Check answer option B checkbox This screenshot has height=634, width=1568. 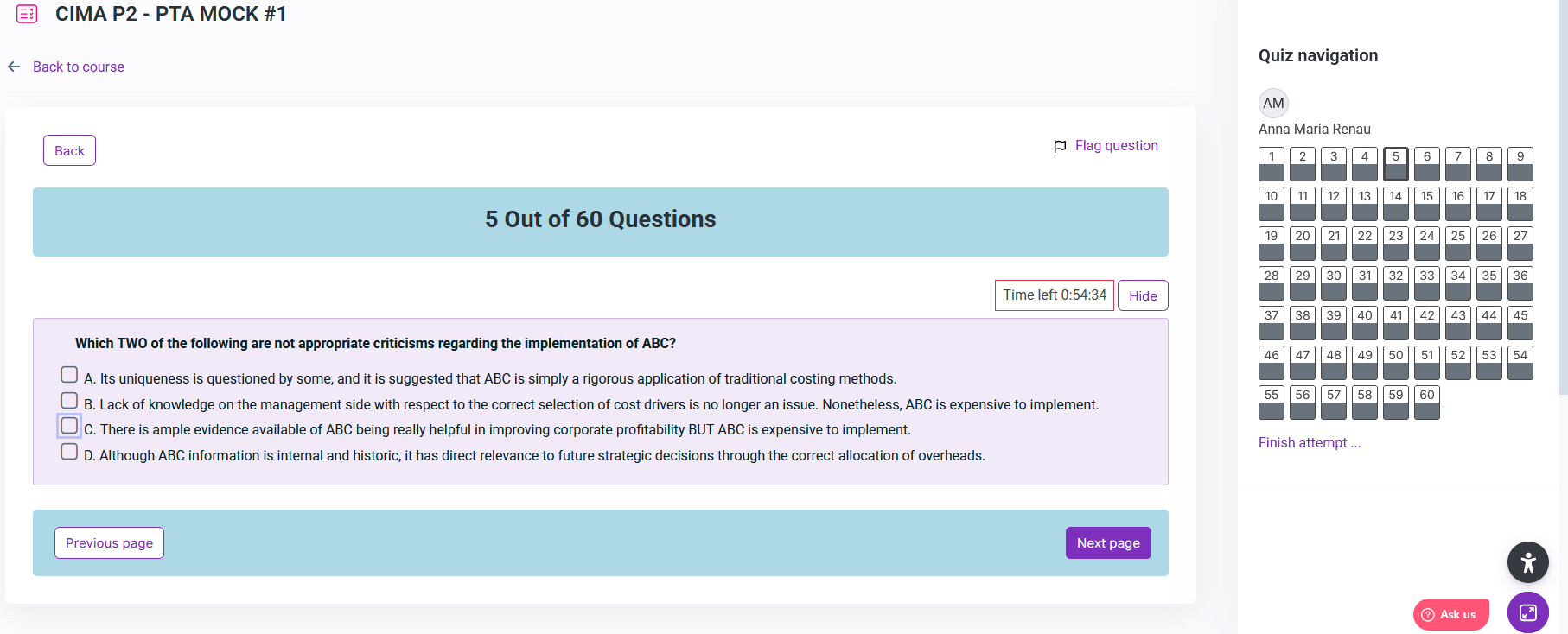[x=69, y=401]
